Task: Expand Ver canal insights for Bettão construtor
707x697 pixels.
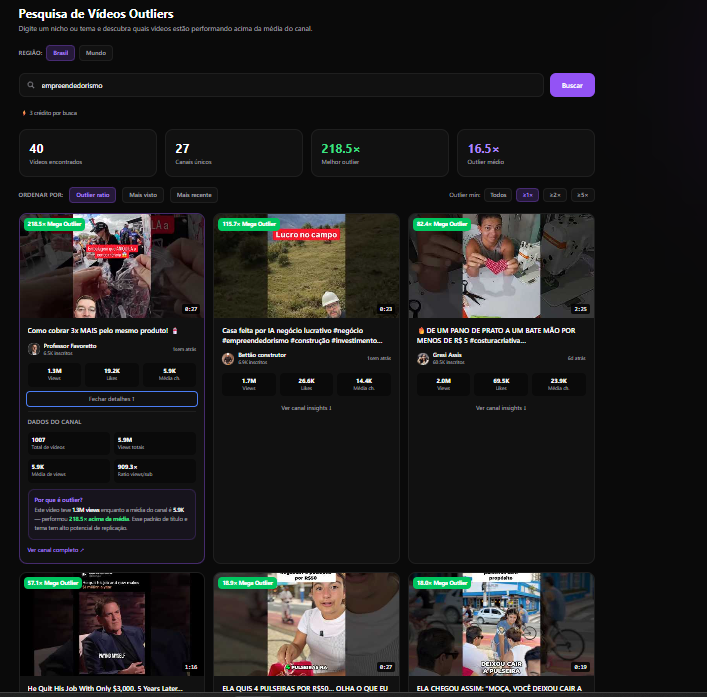Action: click(x=305, y=407)
